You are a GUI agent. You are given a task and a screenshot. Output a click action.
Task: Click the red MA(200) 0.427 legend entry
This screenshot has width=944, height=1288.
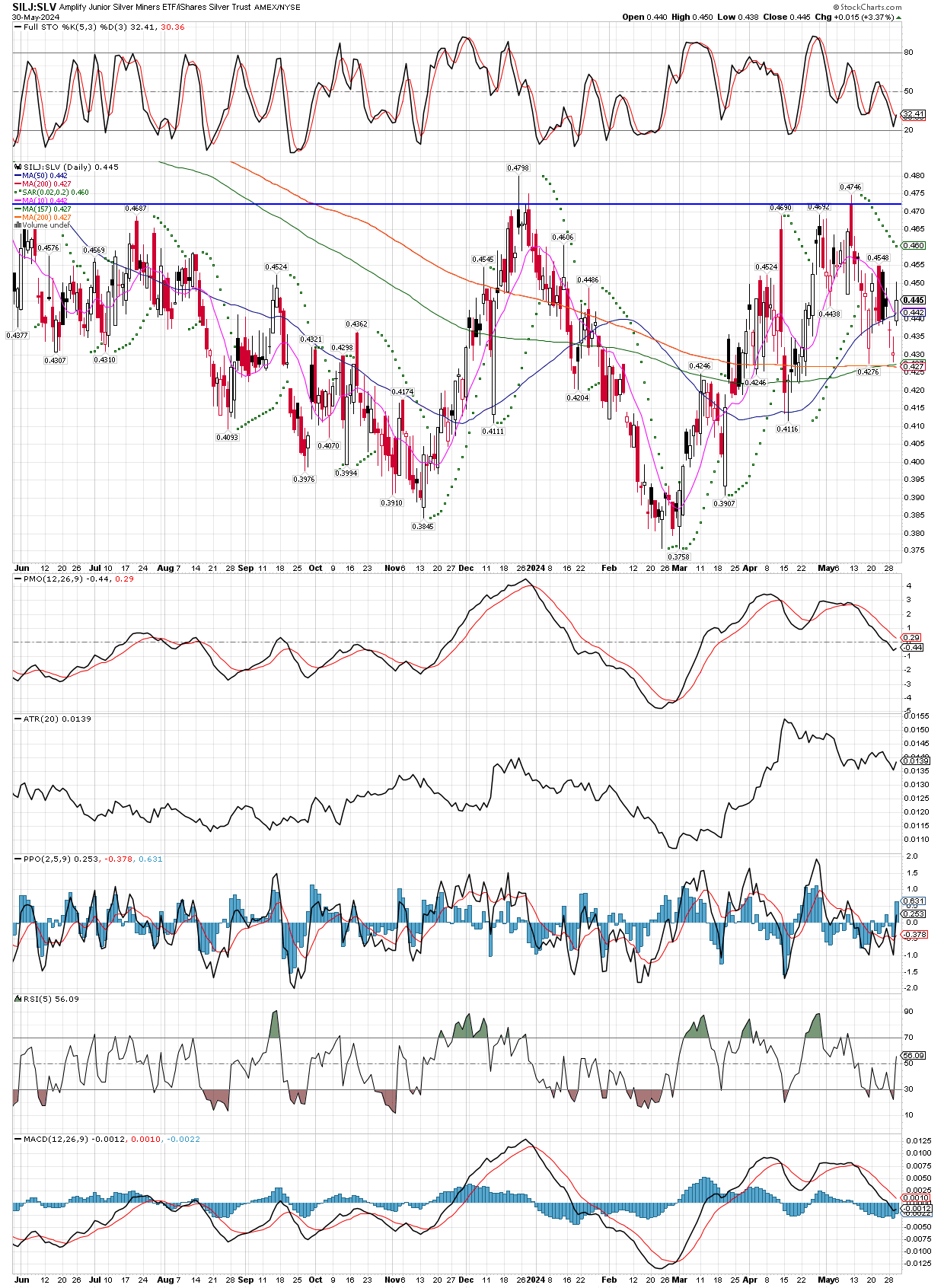click(x=46, y=184)
